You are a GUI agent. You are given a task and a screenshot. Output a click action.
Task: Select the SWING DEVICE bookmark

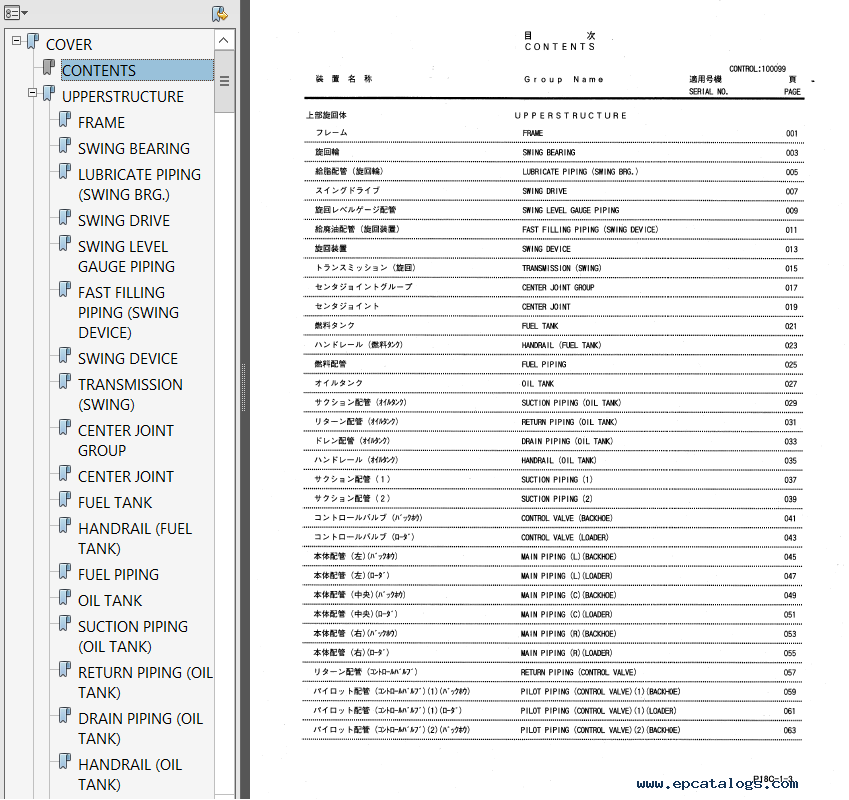[128, 358]
